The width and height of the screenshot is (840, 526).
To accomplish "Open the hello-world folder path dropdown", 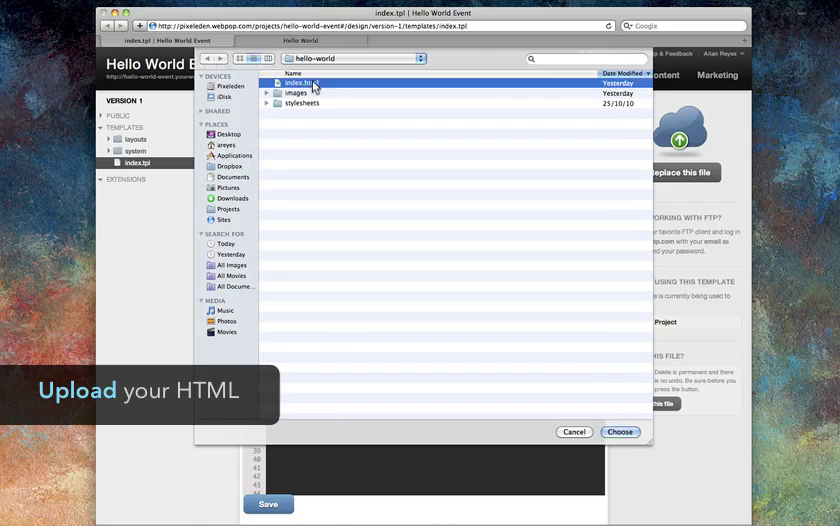I will pos(354,58).
